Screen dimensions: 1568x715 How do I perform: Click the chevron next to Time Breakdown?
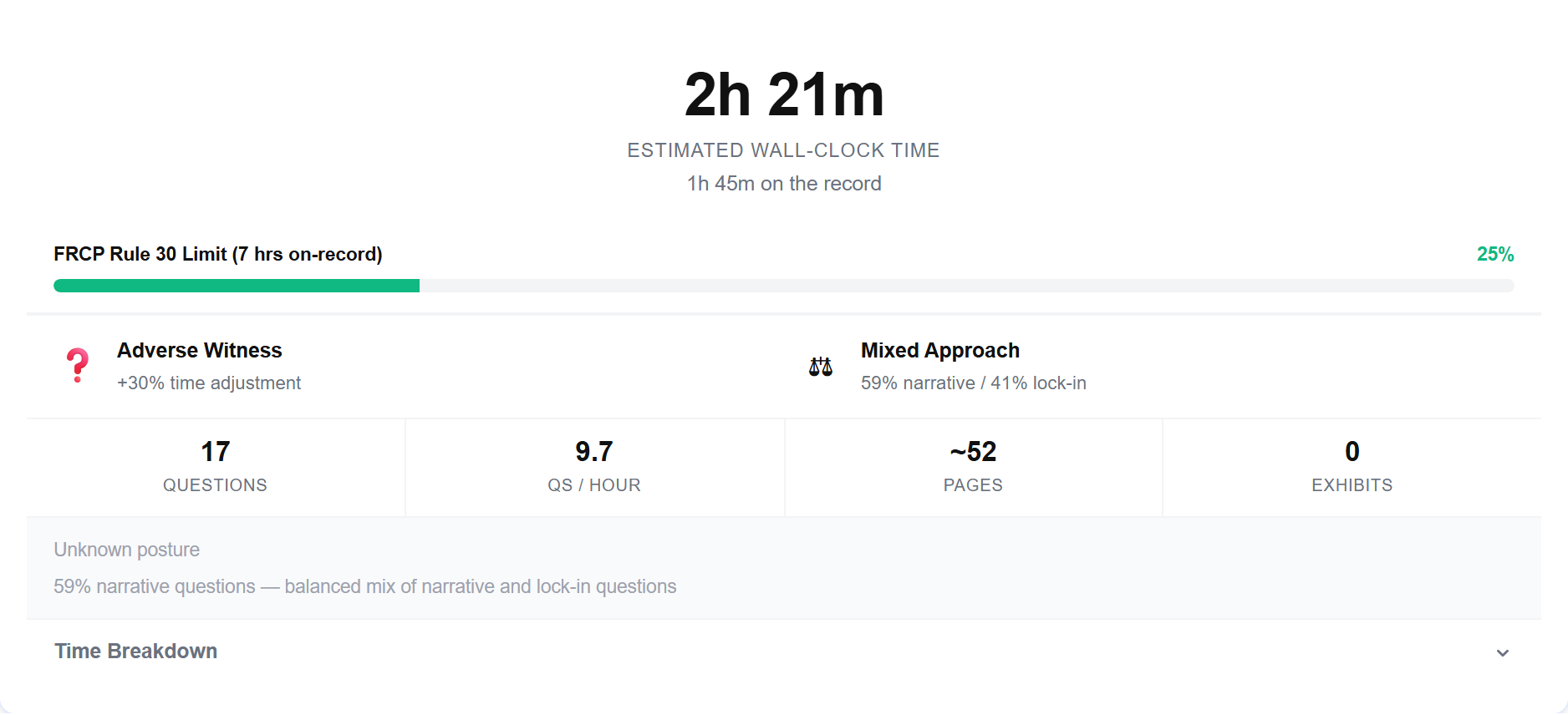(x=1502, y=652)
